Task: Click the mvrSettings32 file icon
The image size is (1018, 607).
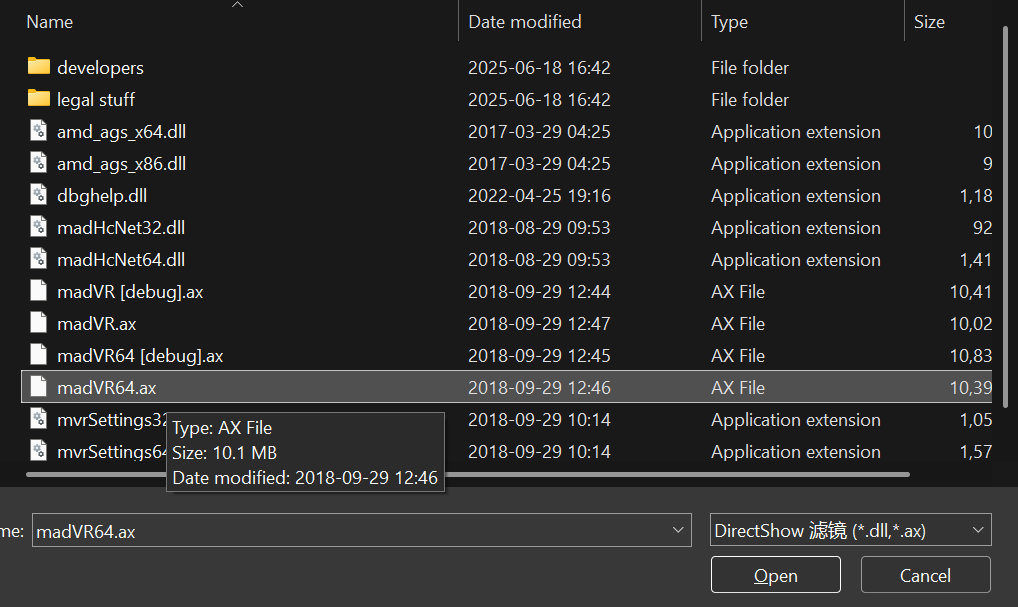Action: (x=39, y=418)
